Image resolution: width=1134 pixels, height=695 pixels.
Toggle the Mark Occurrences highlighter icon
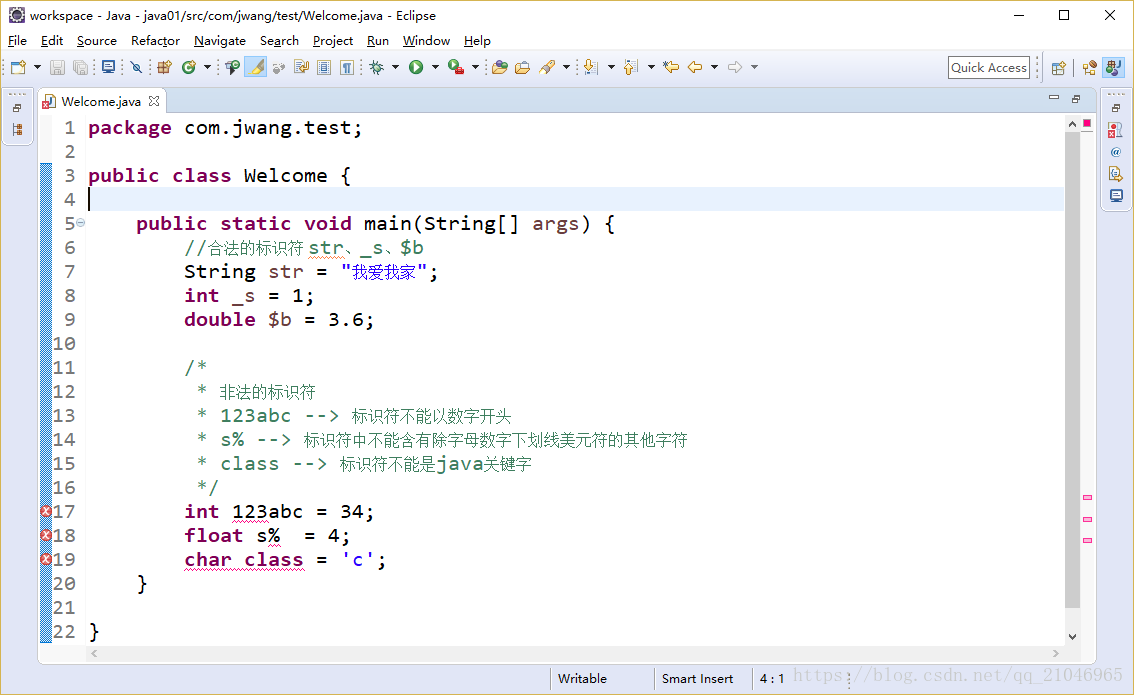point(255,67)
